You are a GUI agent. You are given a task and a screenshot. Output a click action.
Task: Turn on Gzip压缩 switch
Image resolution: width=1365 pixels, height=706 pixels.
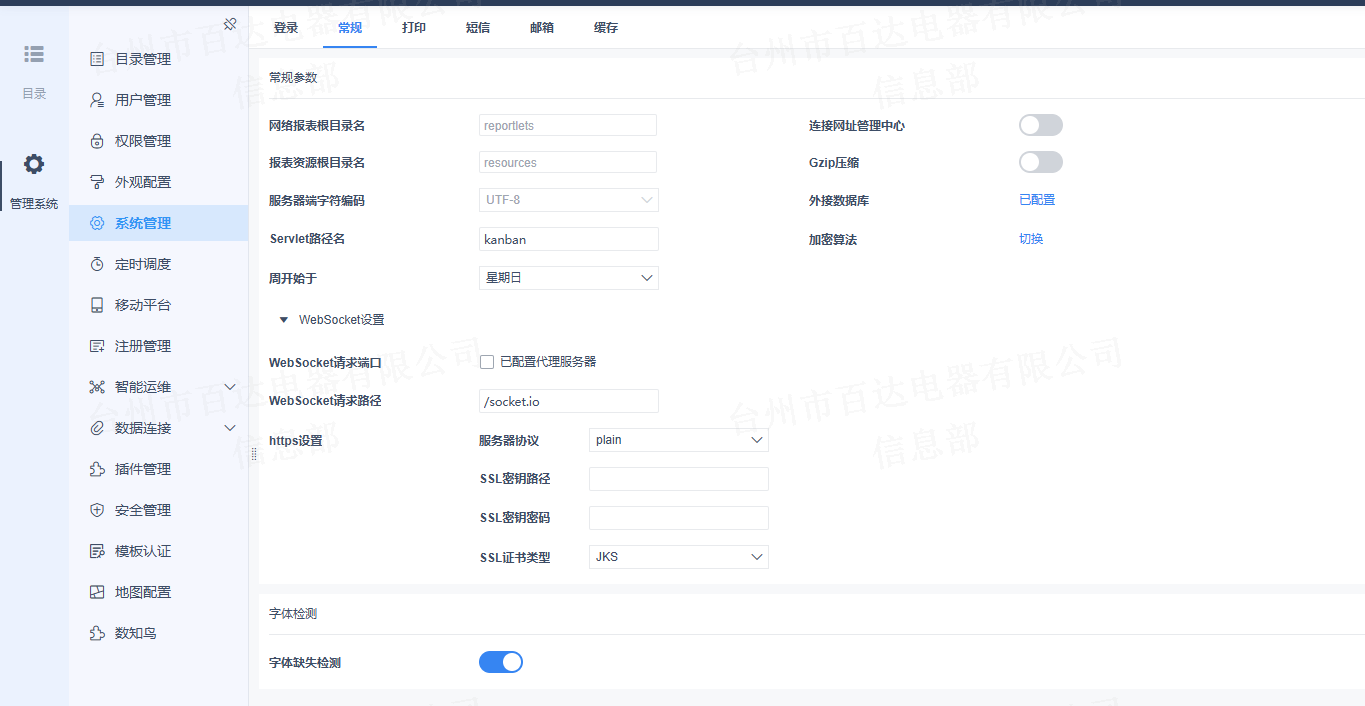pyautogui.click(x=1040, y=162)
